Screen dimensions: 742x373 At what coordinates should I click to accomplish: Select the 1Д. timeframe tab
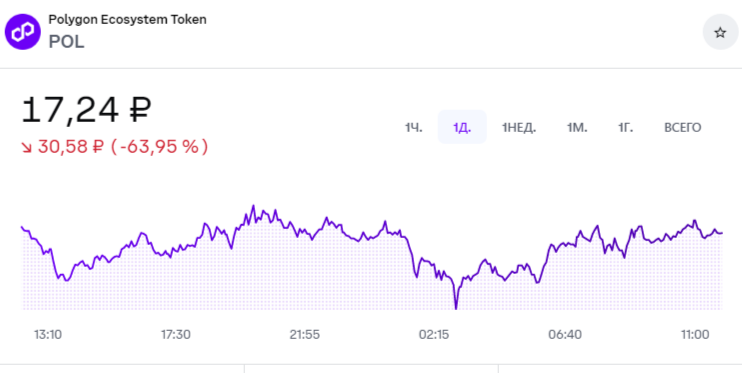(x=462, y=127)
